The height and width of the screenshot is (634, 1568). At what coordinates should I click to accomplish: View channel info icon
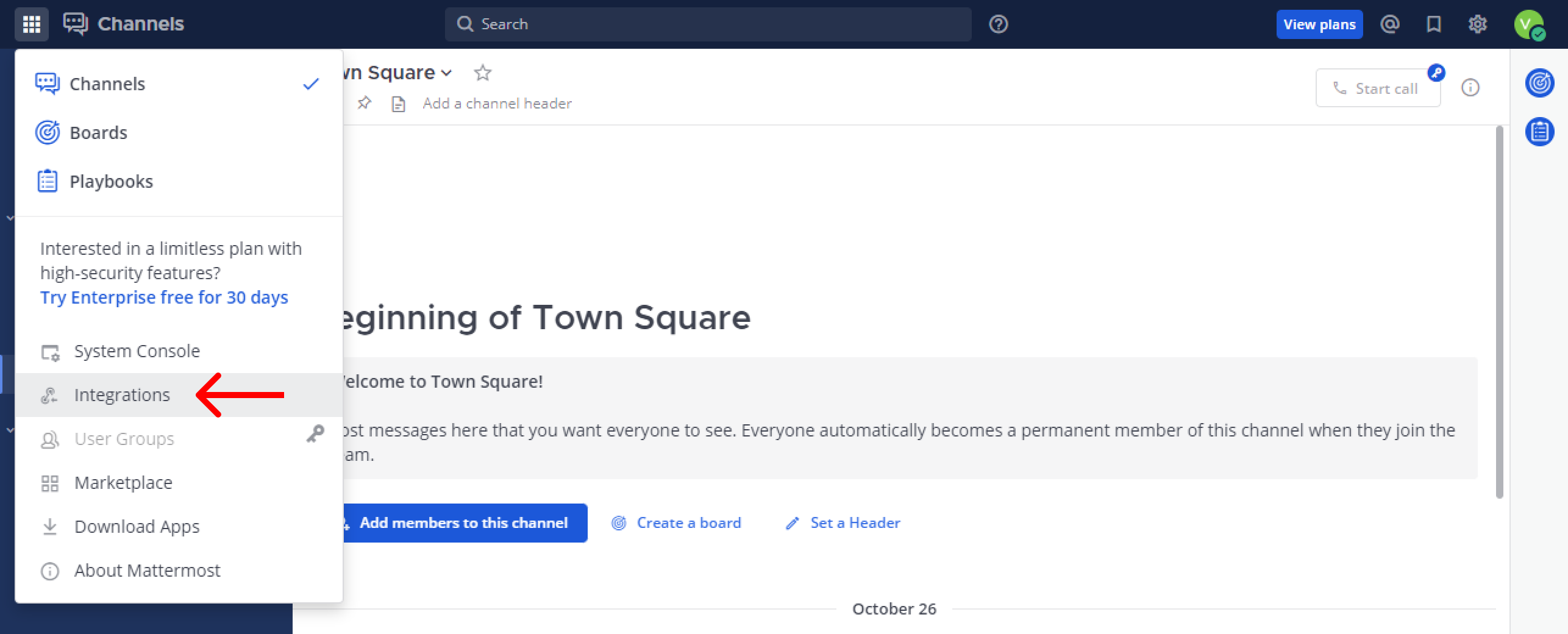(1470, 88)
